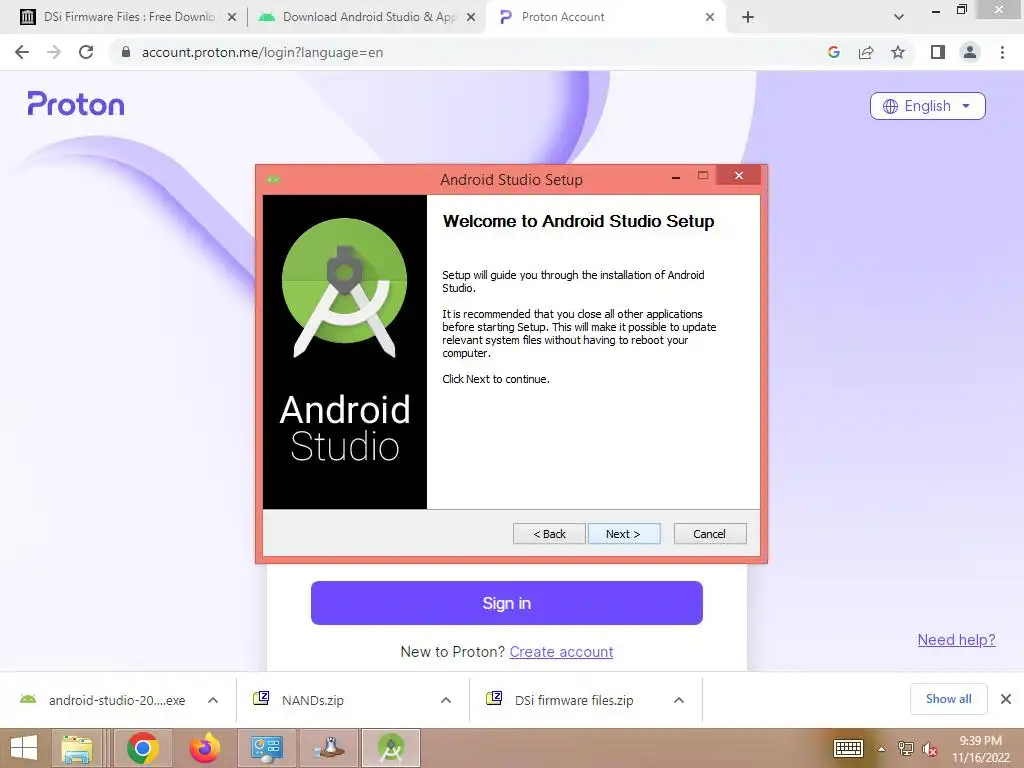
Task: Show hidden system tray icons
Action: (x=882, y=749)
